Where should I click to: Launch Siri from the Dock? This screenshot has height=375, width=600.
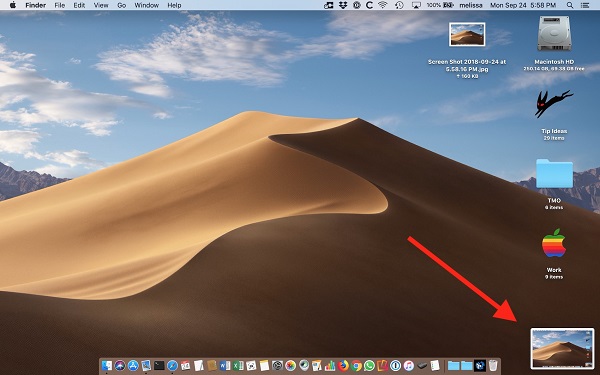pos(120,366)
